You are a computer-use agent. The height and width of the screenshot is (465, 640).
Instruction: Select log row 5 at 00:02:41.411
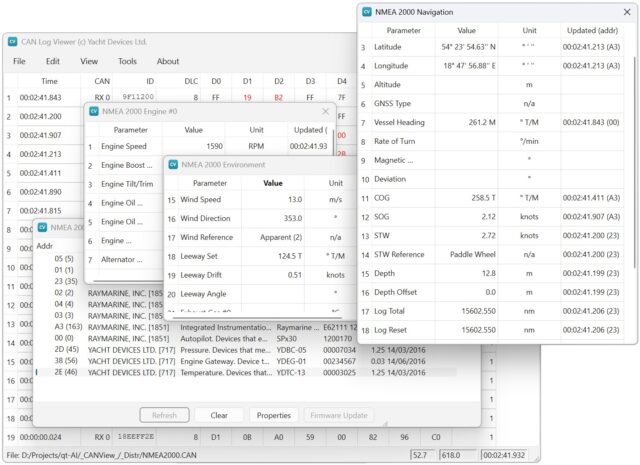coord(45,173)
